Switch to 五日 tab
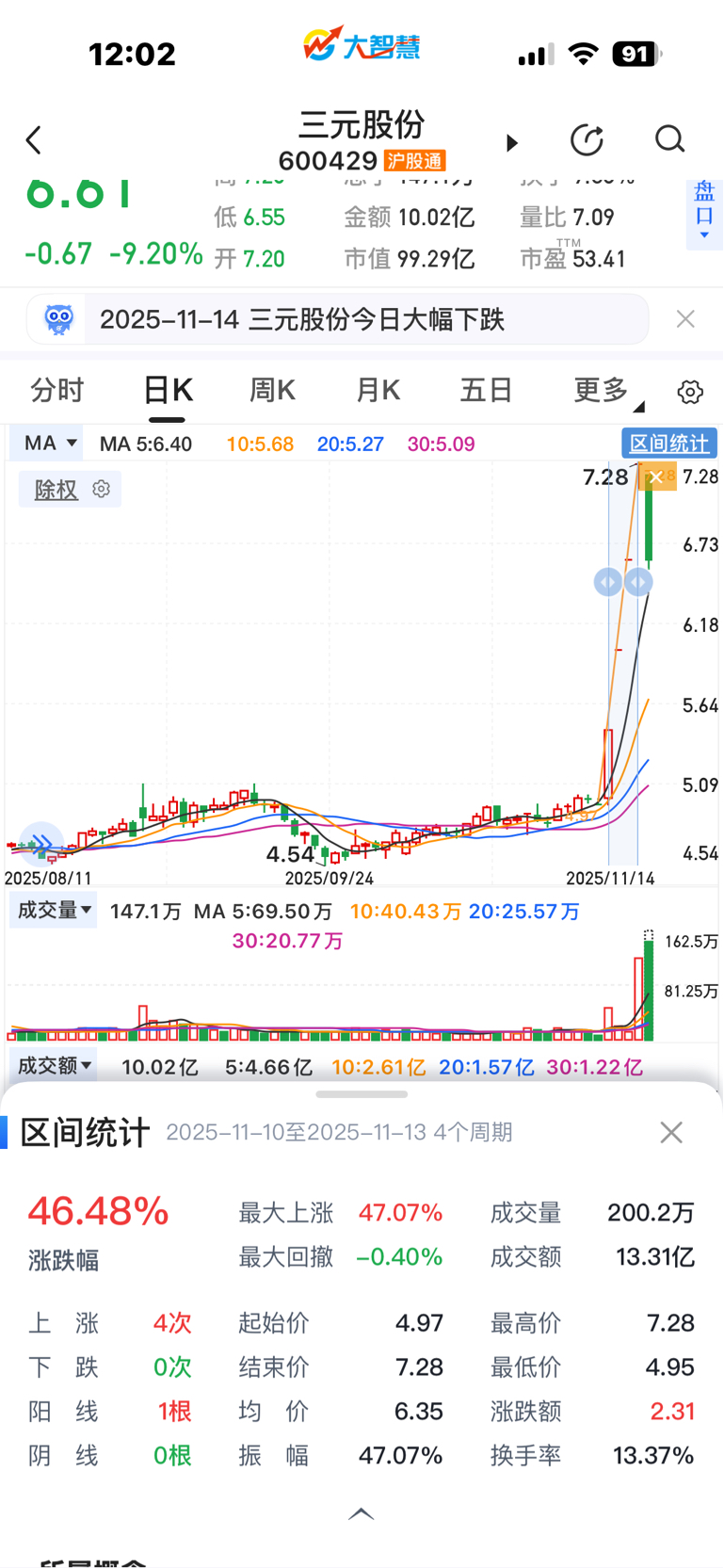Viewport: 724px width, 1568px height. point(486,390)
